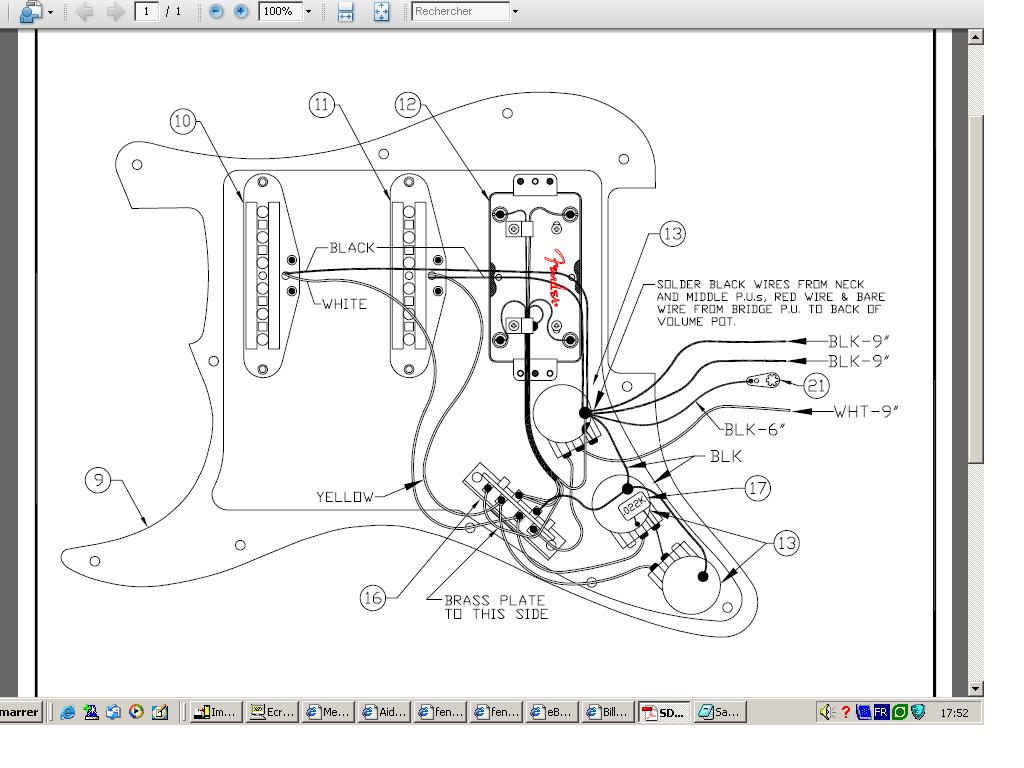This screenshot has height=768, width=1024.
Task: Open the zoom level dropdown arrow
Action: 308,12
